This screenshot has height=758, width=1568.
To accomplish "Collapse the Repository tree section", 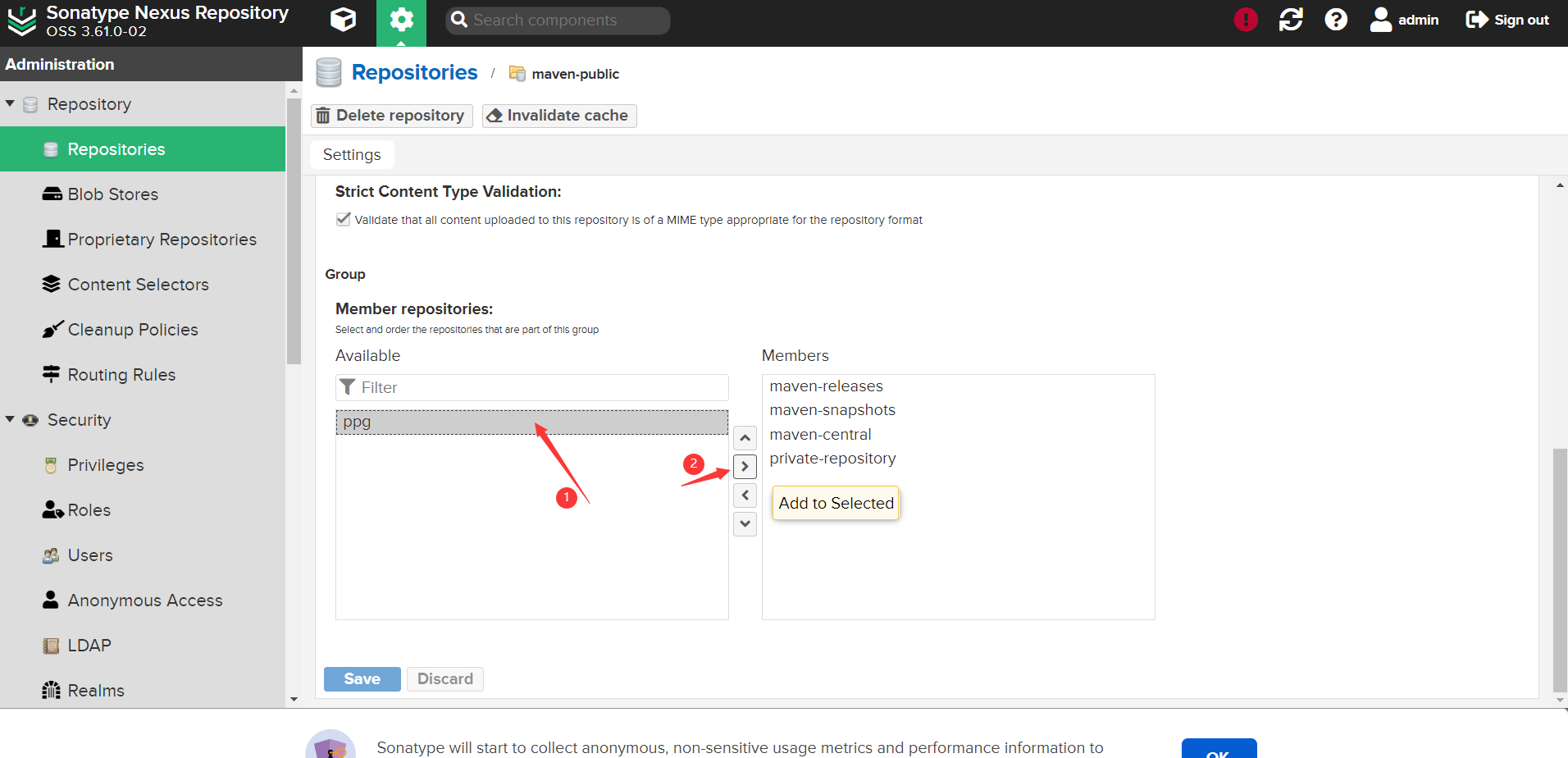I will coord(10,104).
